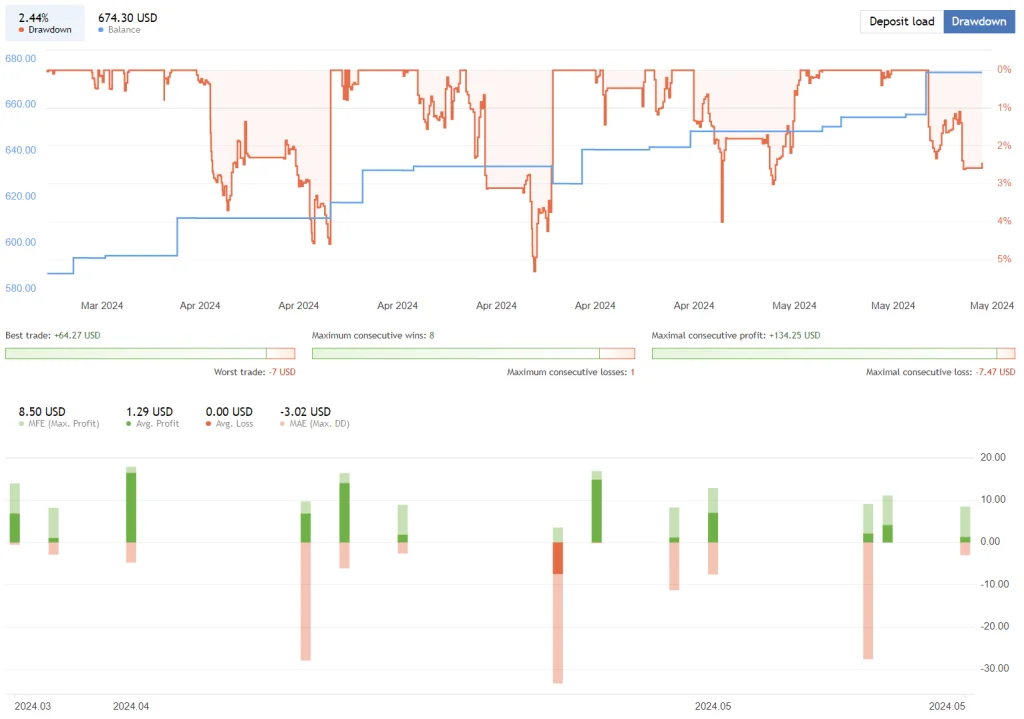Switch to the Drawdown view
This screenshot has width=1024, height=719.
[x=979, y=21]
